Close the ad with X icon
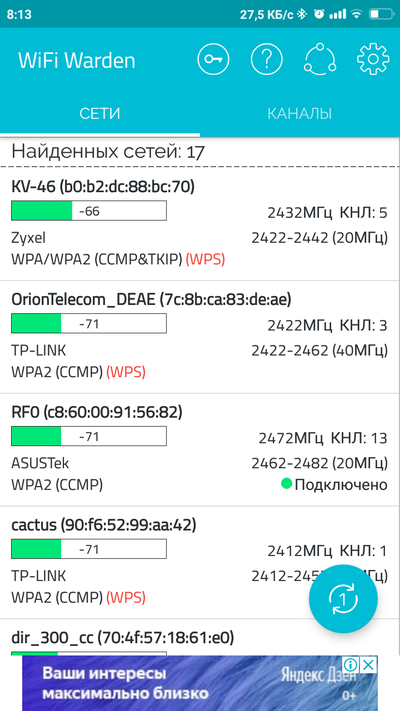The width and height of the screenshot is (400, 711). (x=370, y=665)
